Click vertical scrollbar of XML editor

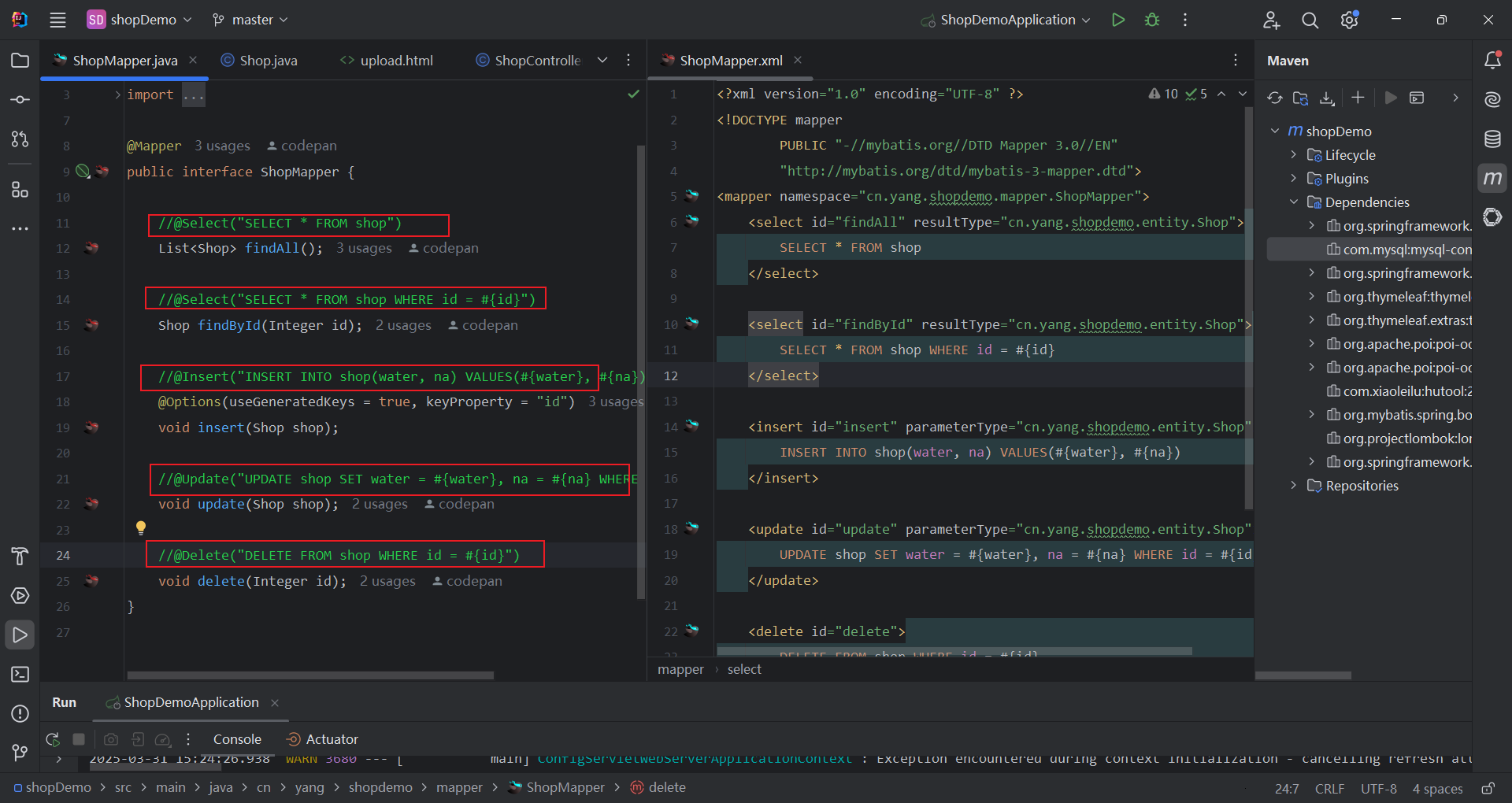pos(1249,307)
